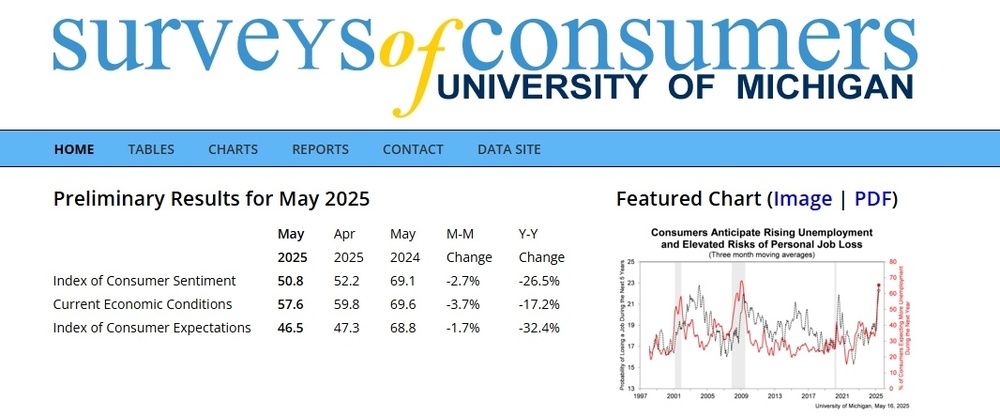Open the Featured Chart Image link

point(802,199)
